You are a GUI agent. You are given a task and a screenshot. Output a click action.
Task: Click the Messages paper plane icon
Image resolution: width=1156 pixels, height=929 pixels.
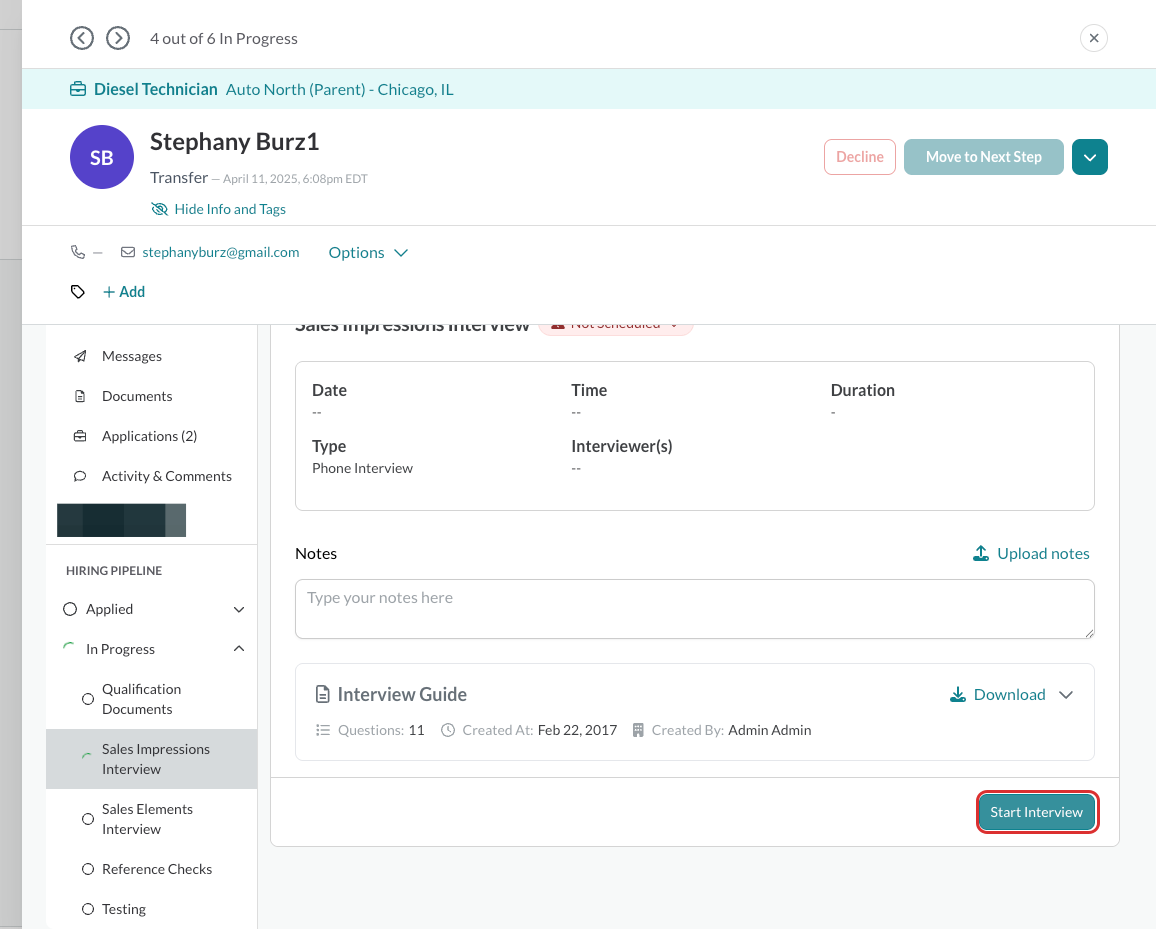80,356
